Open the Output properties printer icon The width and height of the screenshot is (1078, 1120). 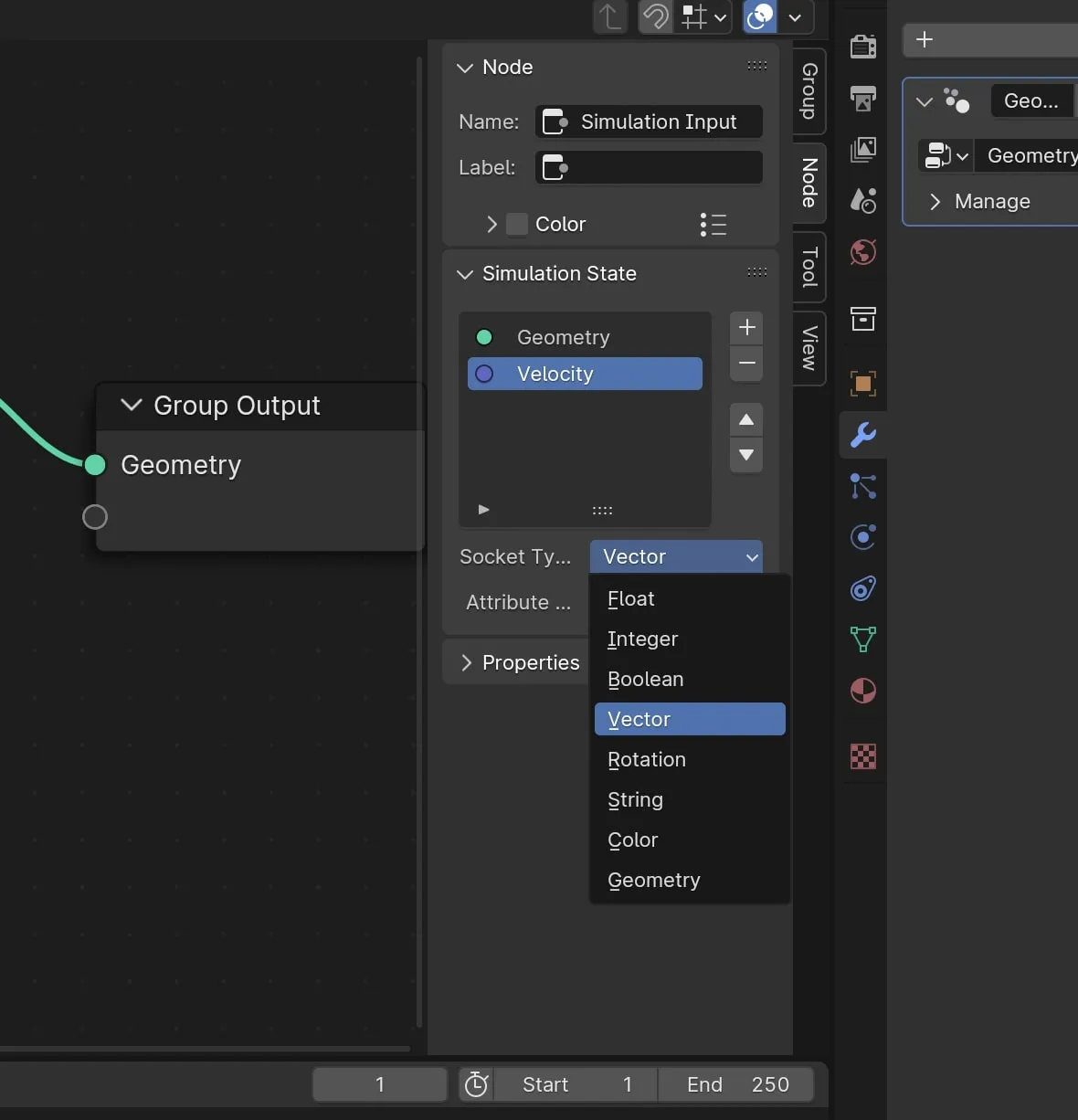pyautogui.click(x=862, y=98)
